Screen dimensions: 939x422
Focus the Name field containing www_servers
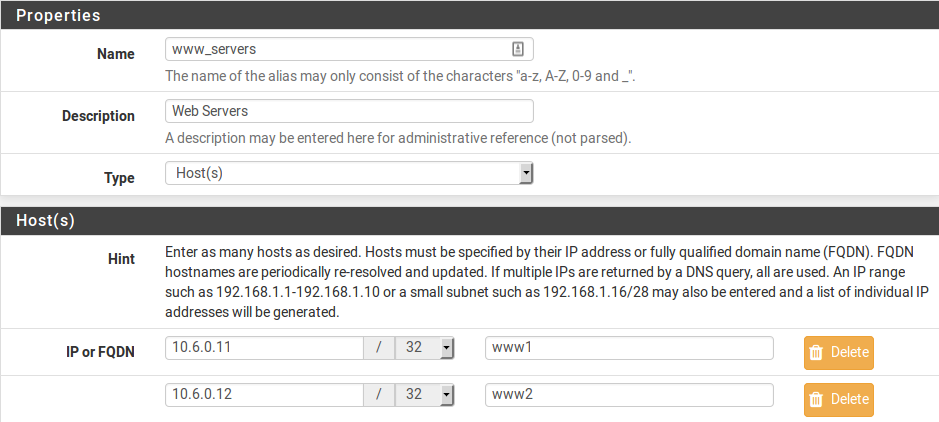tap(337, 49)
